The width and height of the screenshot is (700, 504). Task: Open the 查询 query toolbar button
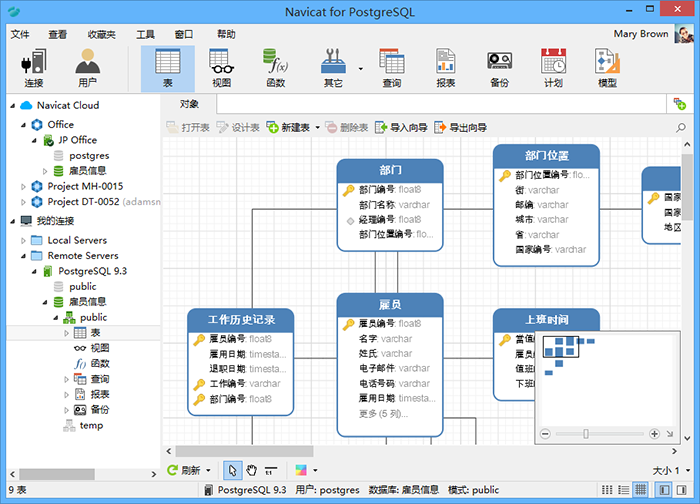pyautogui.click(x=392, y=68)
